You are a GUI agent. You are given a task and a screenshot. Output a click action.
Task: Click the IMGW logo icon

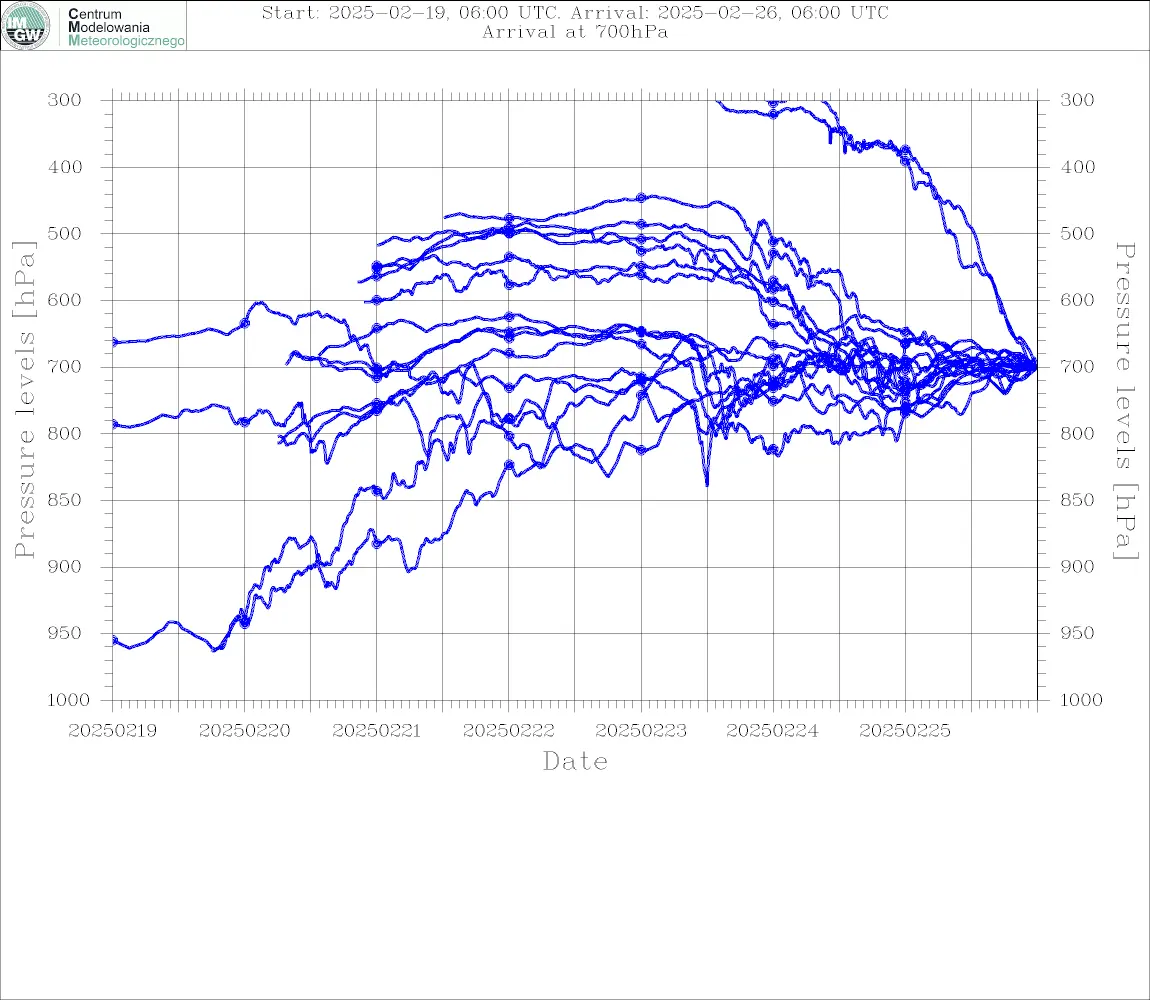click(x=26, y=26)
